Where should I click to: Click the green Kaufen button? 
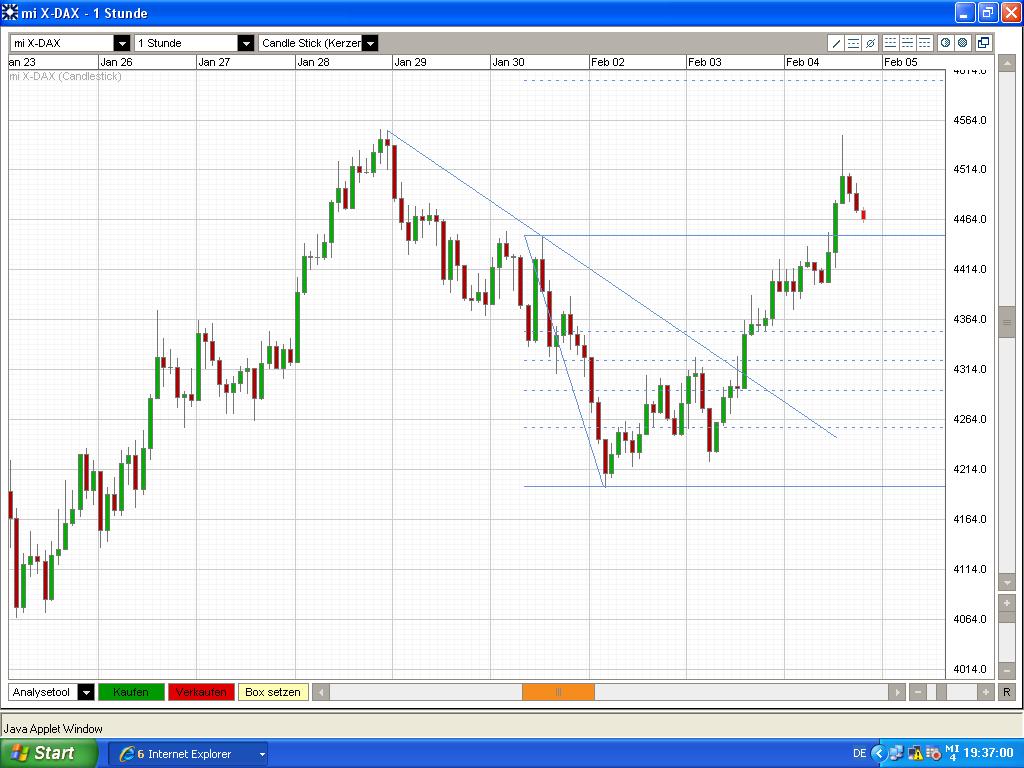[131, 692]
